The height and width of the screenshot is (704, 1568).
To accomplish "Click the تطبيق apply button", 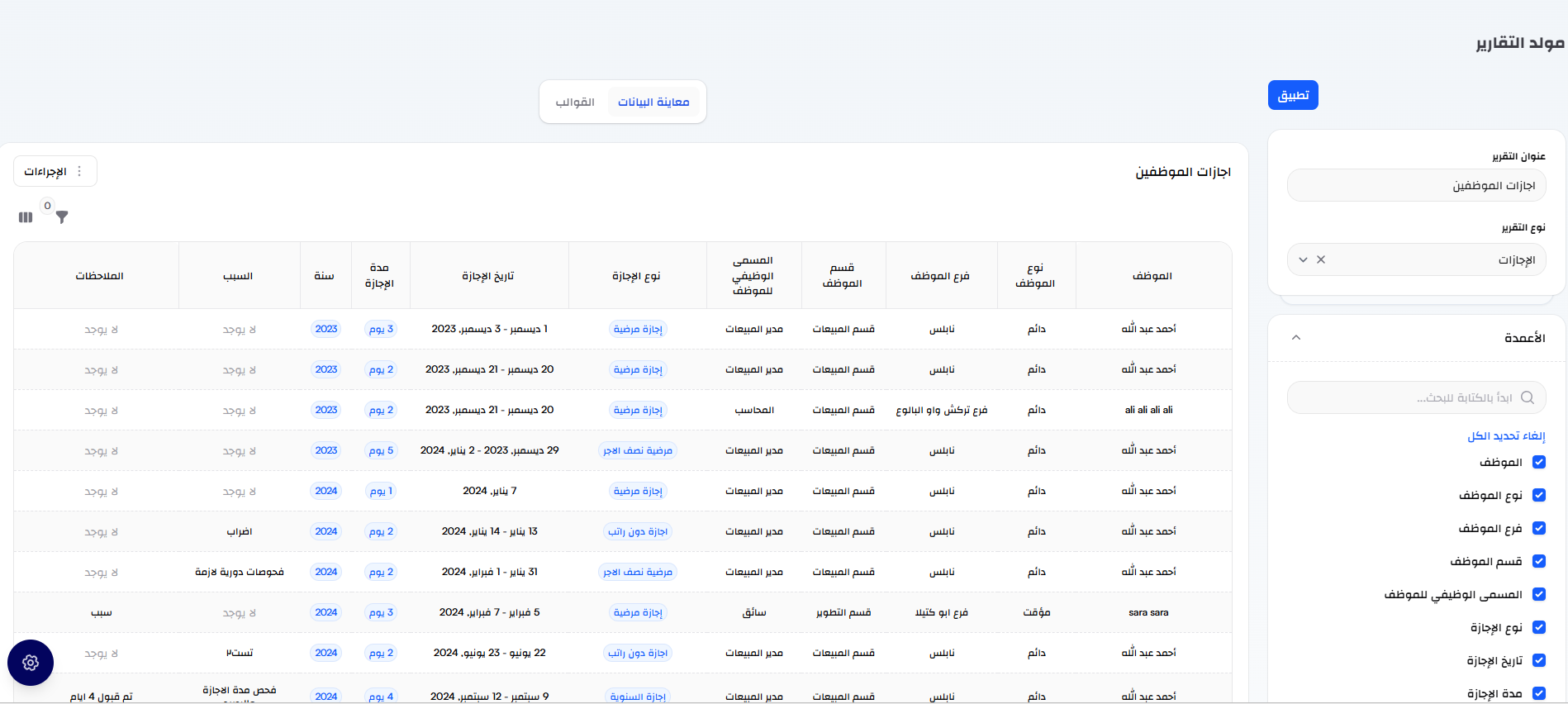I will click(1293, 95).
